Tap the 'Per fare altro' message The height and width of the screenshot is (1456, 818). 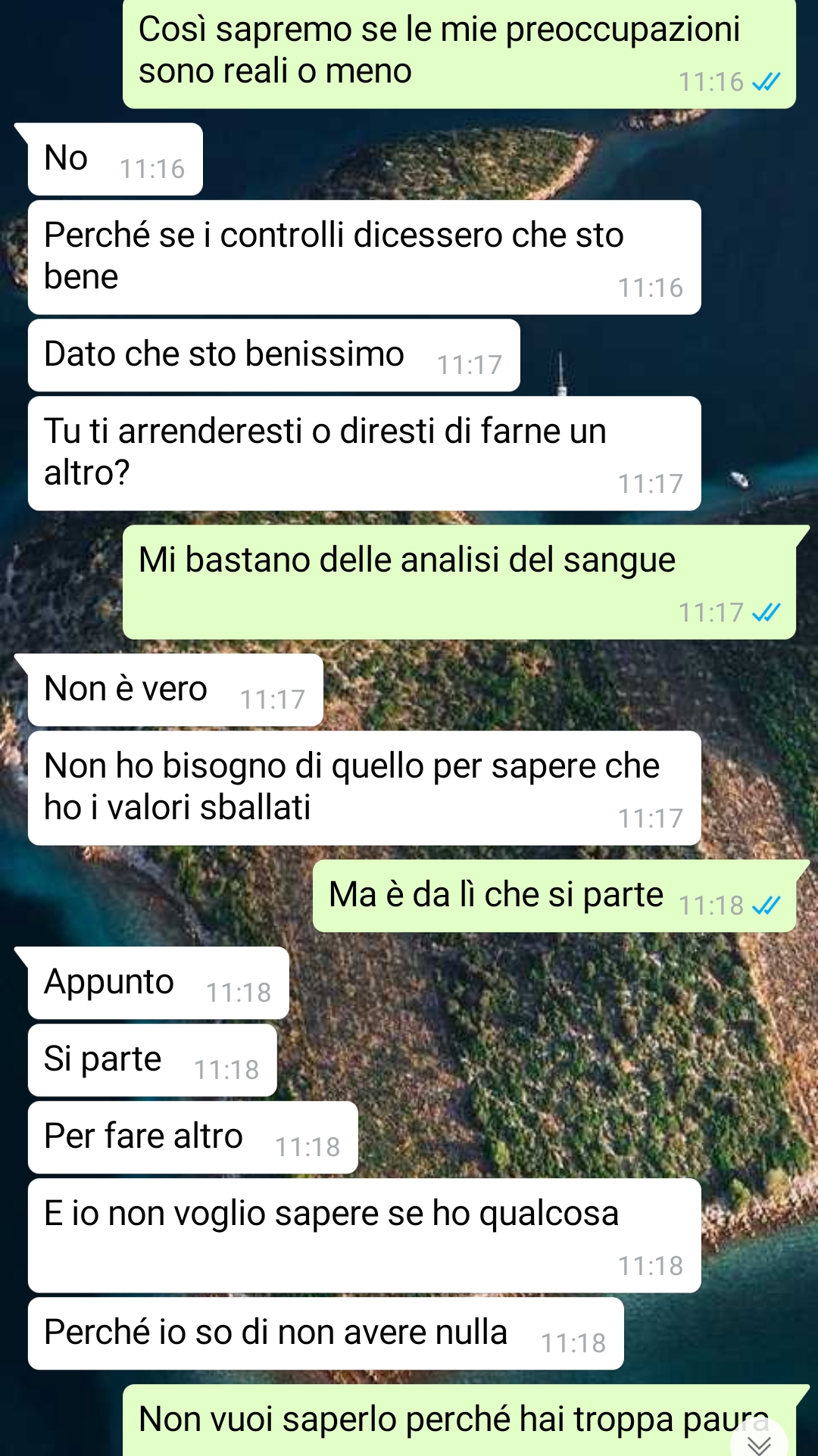(x=193, y=1137)
